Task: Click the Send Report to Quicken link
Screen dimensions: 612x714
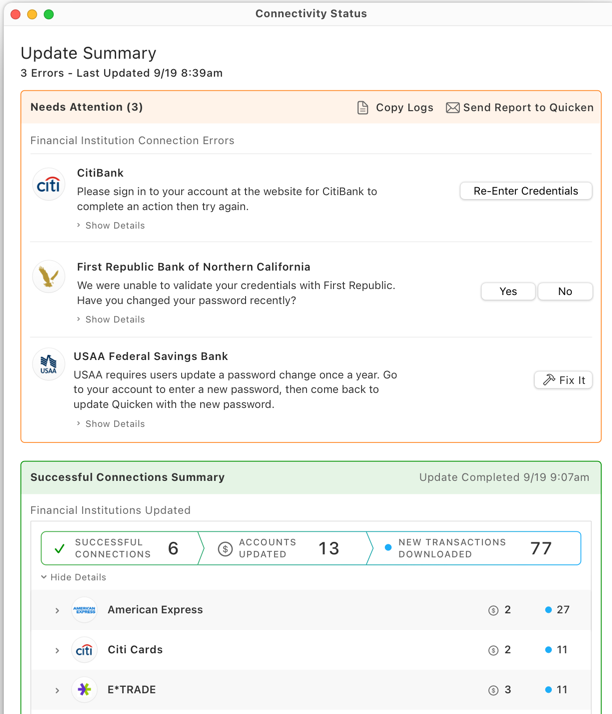Action: [528, 108]
